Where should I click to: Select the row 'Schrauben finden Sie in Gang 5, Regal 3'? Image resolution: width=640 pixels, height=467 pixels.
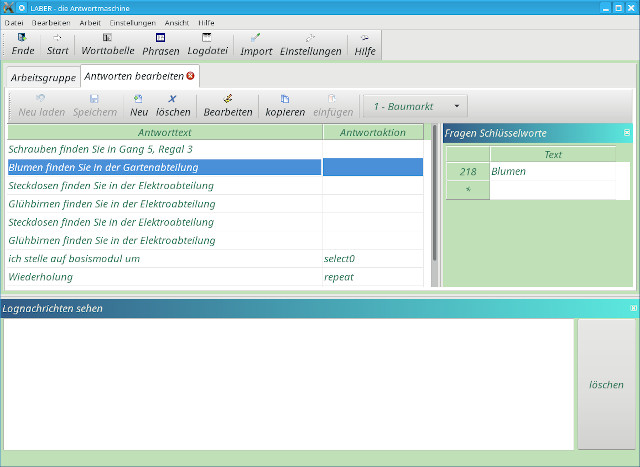[100, 149]
